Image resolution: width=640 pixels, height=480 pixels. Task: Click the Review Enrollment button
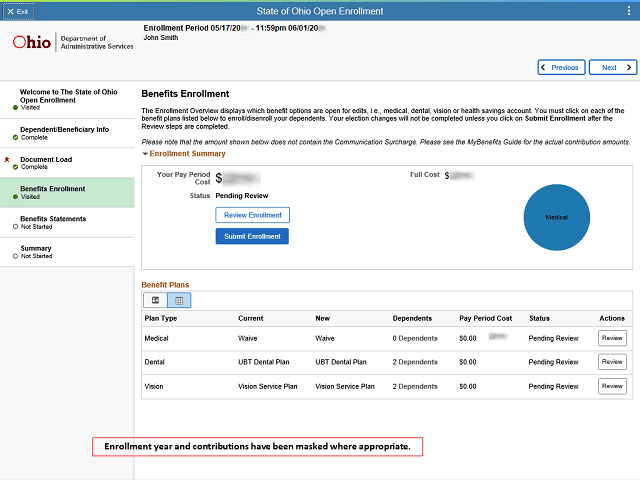[x=252, y=215]
